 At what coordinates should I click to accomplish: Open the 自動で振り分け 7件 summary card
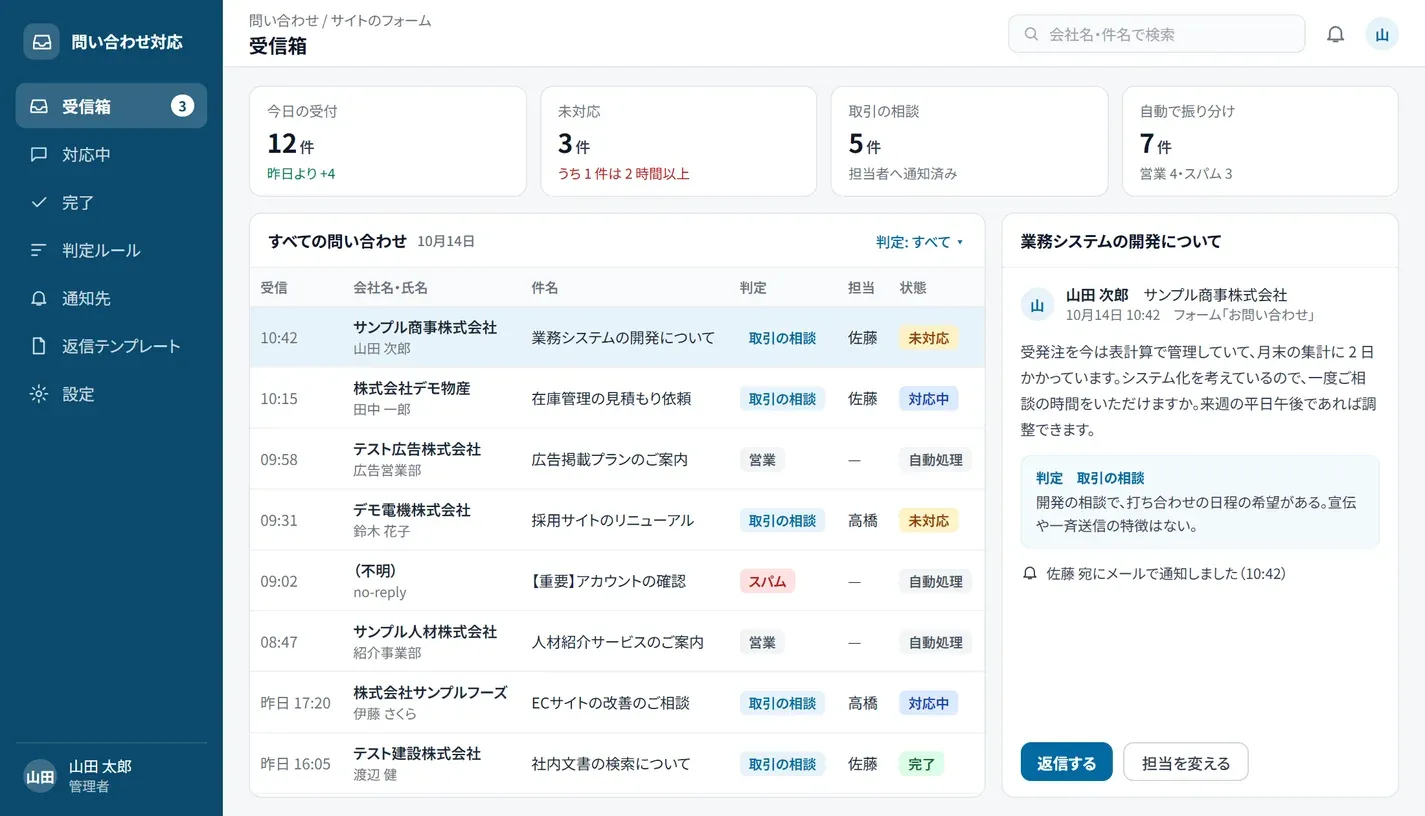coord(1260,141)
